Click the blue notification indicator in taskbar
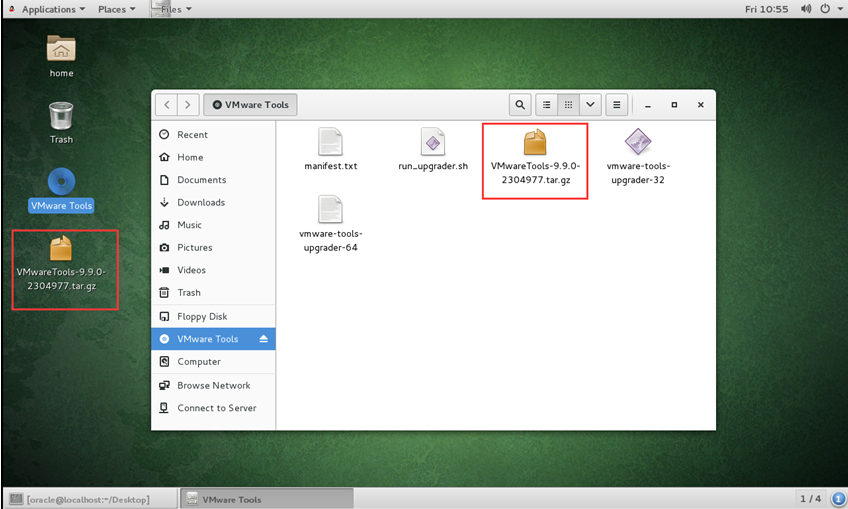 point(838,499)
